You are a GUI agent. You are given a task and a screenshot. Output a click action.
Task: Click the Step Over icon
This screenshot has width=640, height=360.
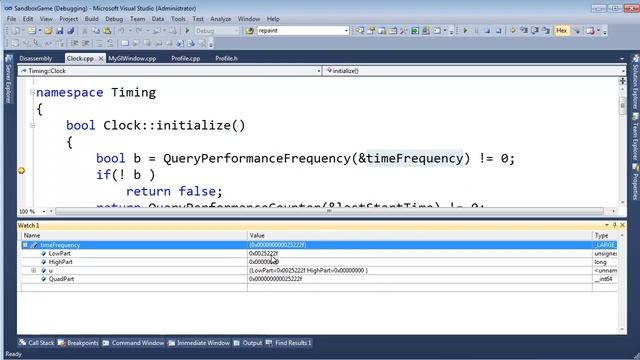pos(535,31)
